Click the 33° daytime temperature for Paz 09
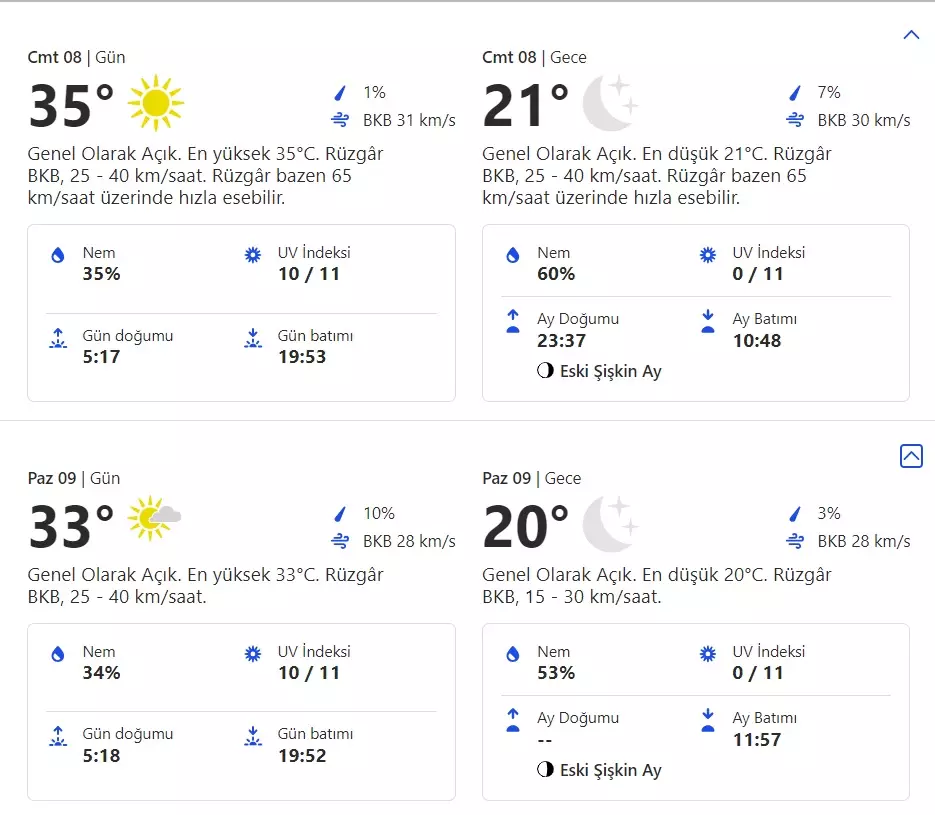Image resolution: width=935 pixels, height=815 pixels. click(x=71, y=527)
